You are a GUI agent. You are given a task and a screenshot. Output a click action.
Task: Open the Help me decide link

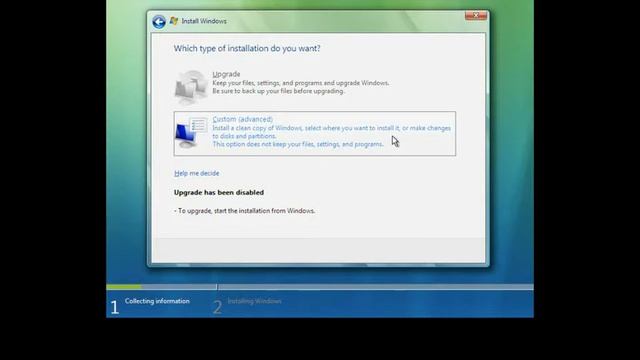(197, 173)
